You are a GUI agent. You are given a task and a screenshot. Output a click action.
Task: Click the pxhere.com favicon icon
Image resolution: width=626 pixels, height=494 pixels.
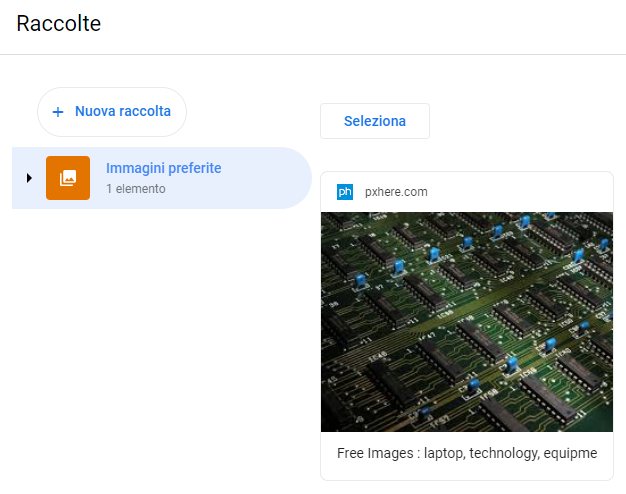coord(345,192)
